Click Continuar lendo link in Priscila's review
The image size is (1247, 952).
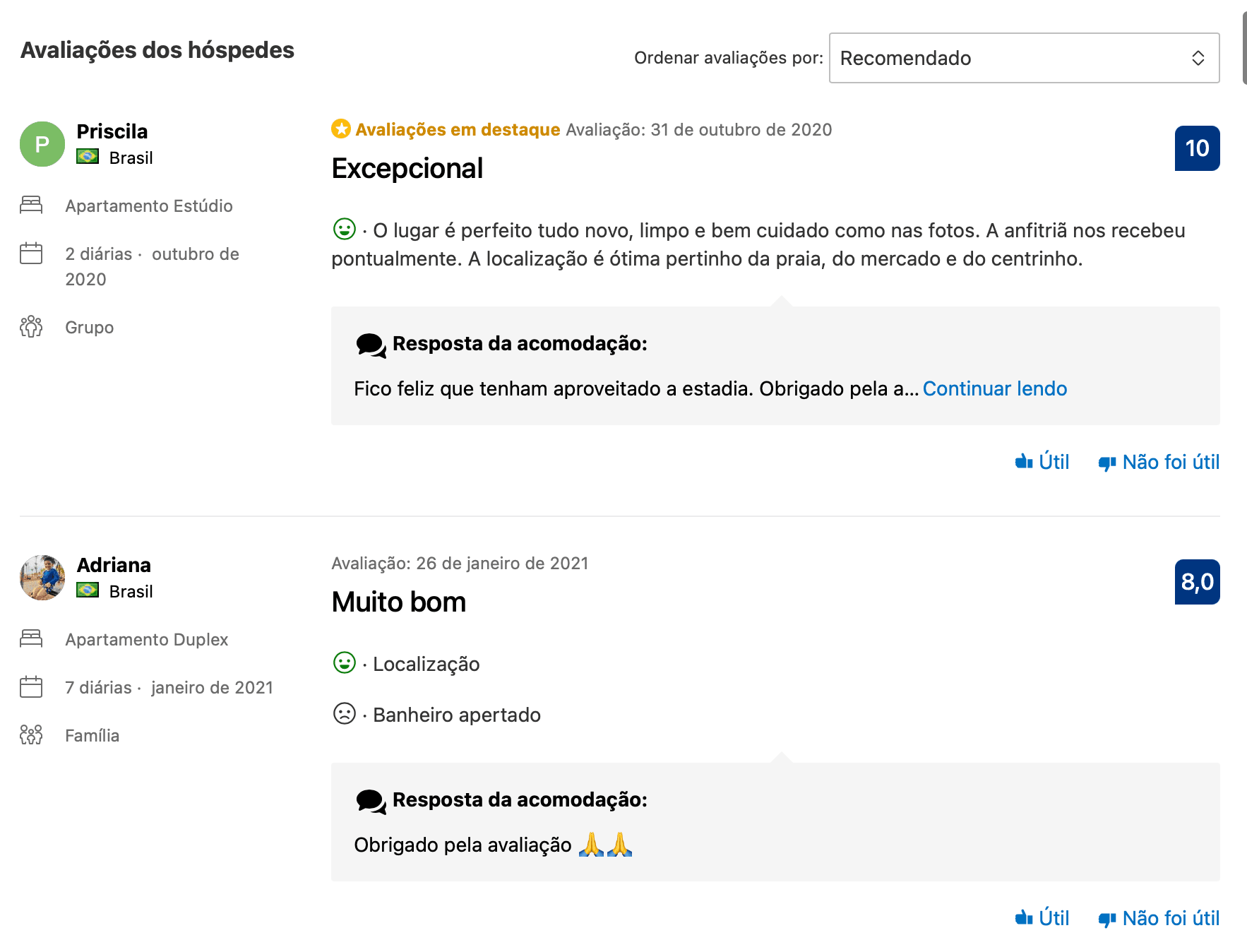[x=994, y=388]
